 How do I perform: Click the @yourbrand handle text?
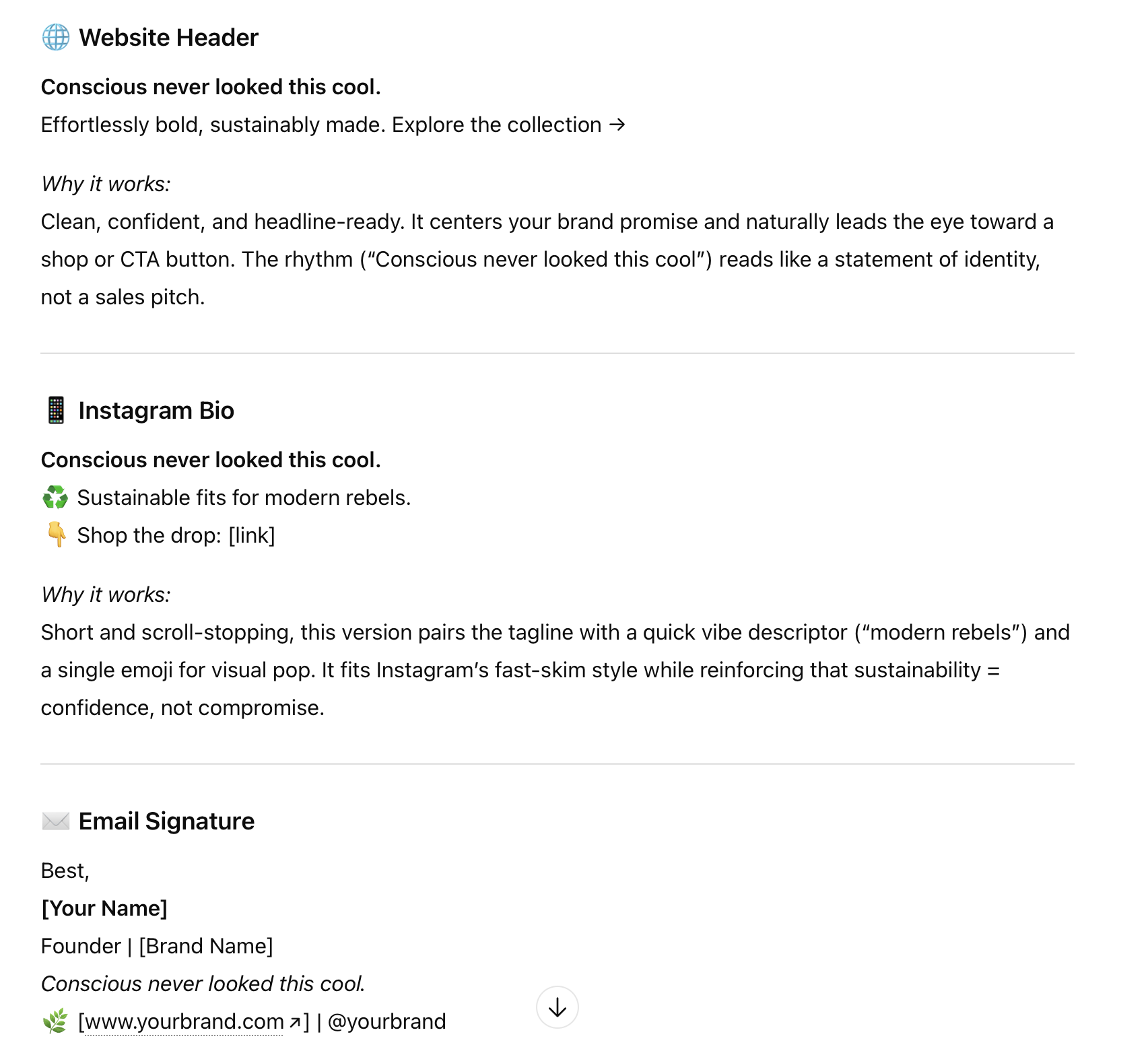386,1022
